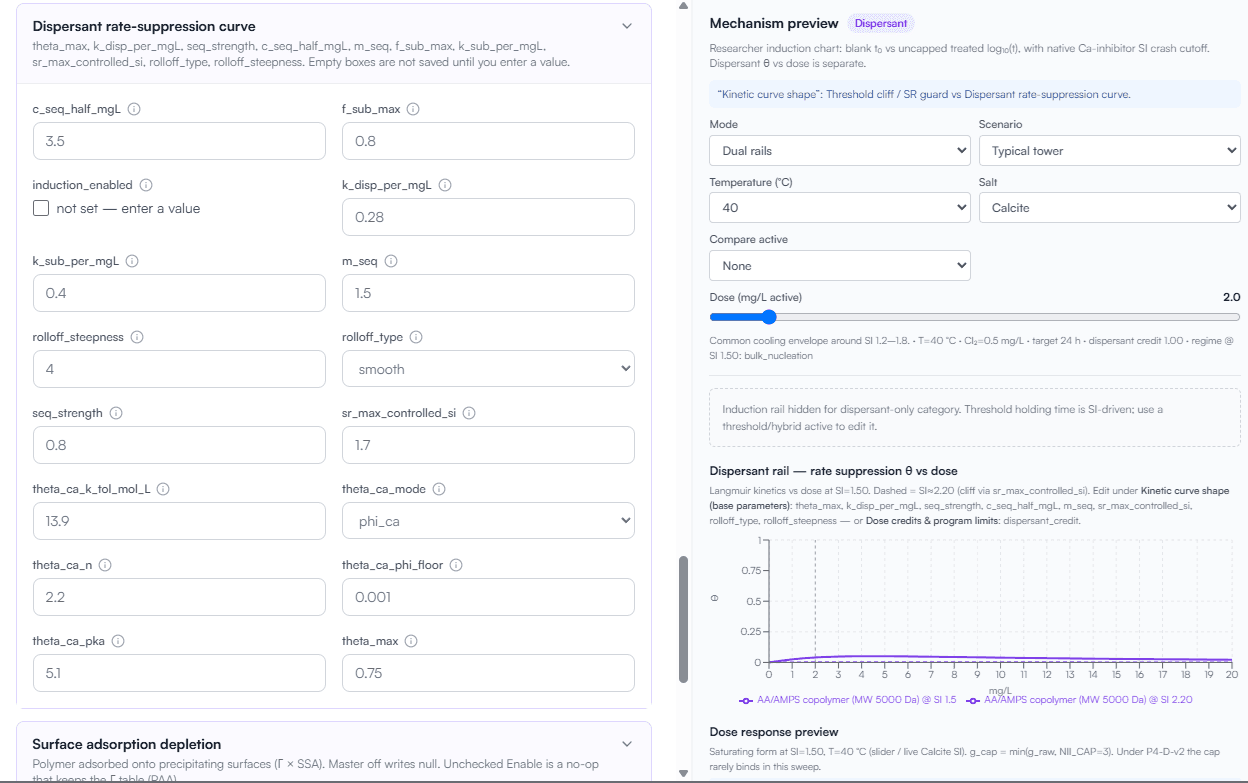Open info icon beside theta_ca_phi_floor
1248x783 pixels.
click(456, 565)
